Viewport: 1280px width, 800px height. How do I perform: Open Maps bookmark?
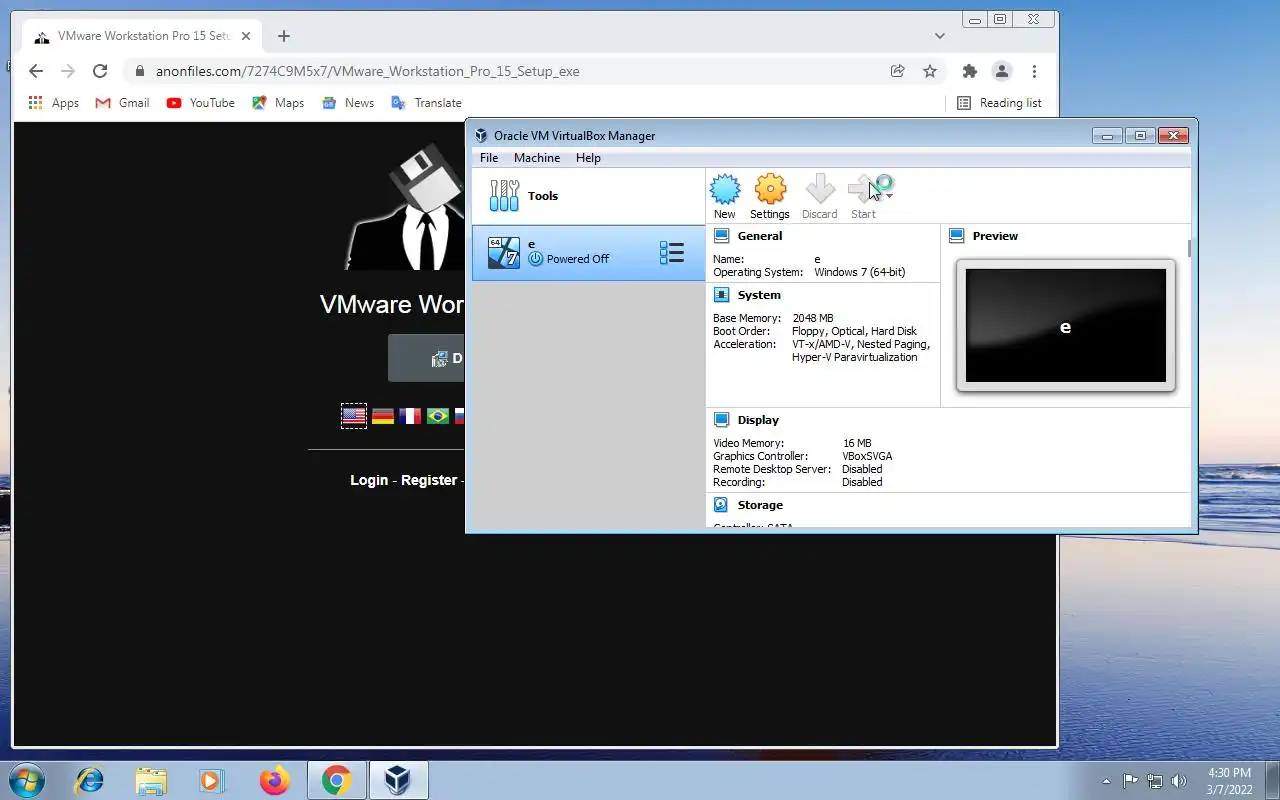[279, 103]
